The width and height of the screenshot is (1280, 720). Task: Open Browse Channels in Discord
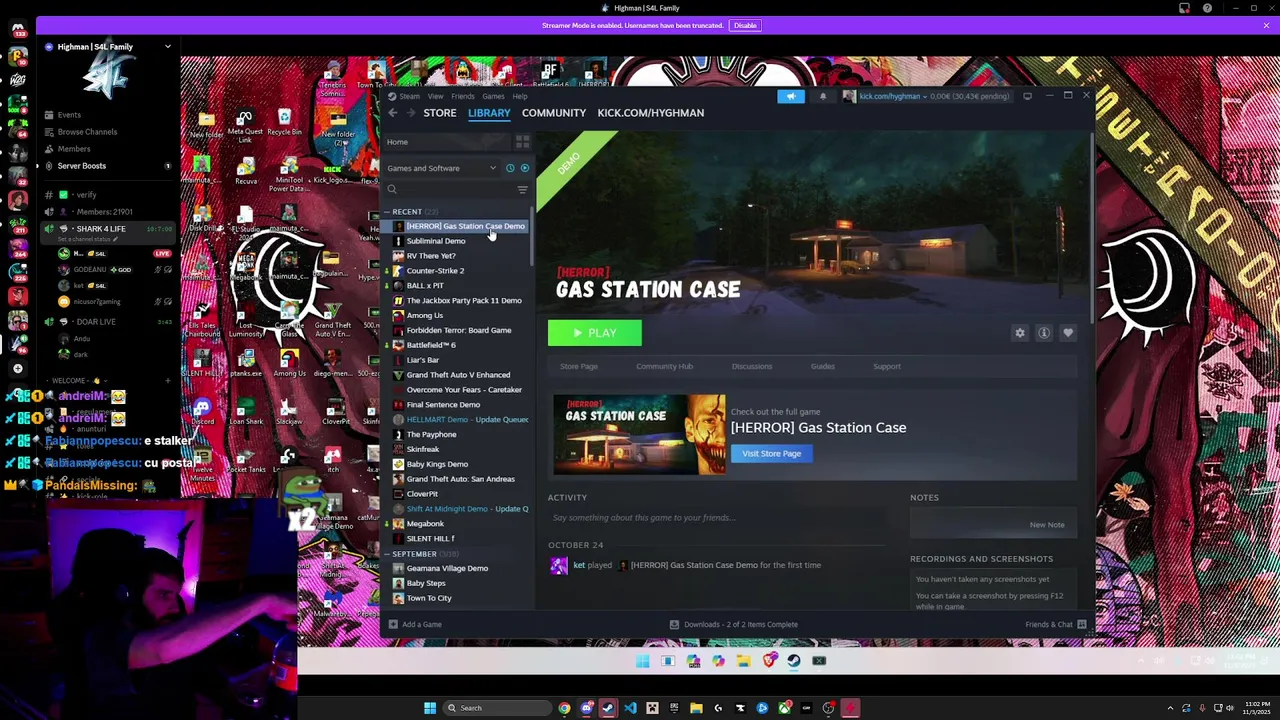[87, 132]
